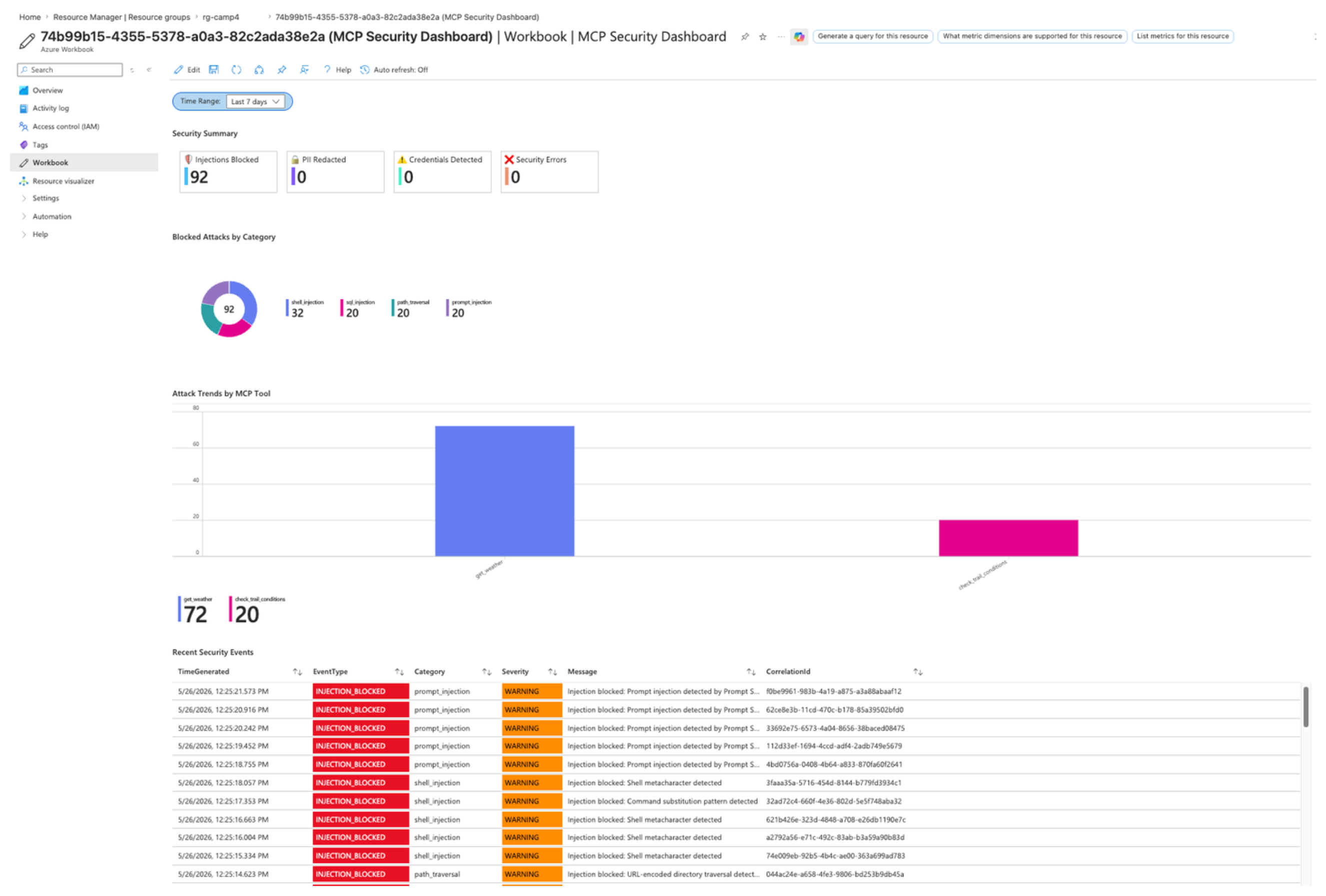The height and width of the screenshot is (896, 1326).
Task: Open rg-camp4 breadcrumb link
Action: point(221,17)
